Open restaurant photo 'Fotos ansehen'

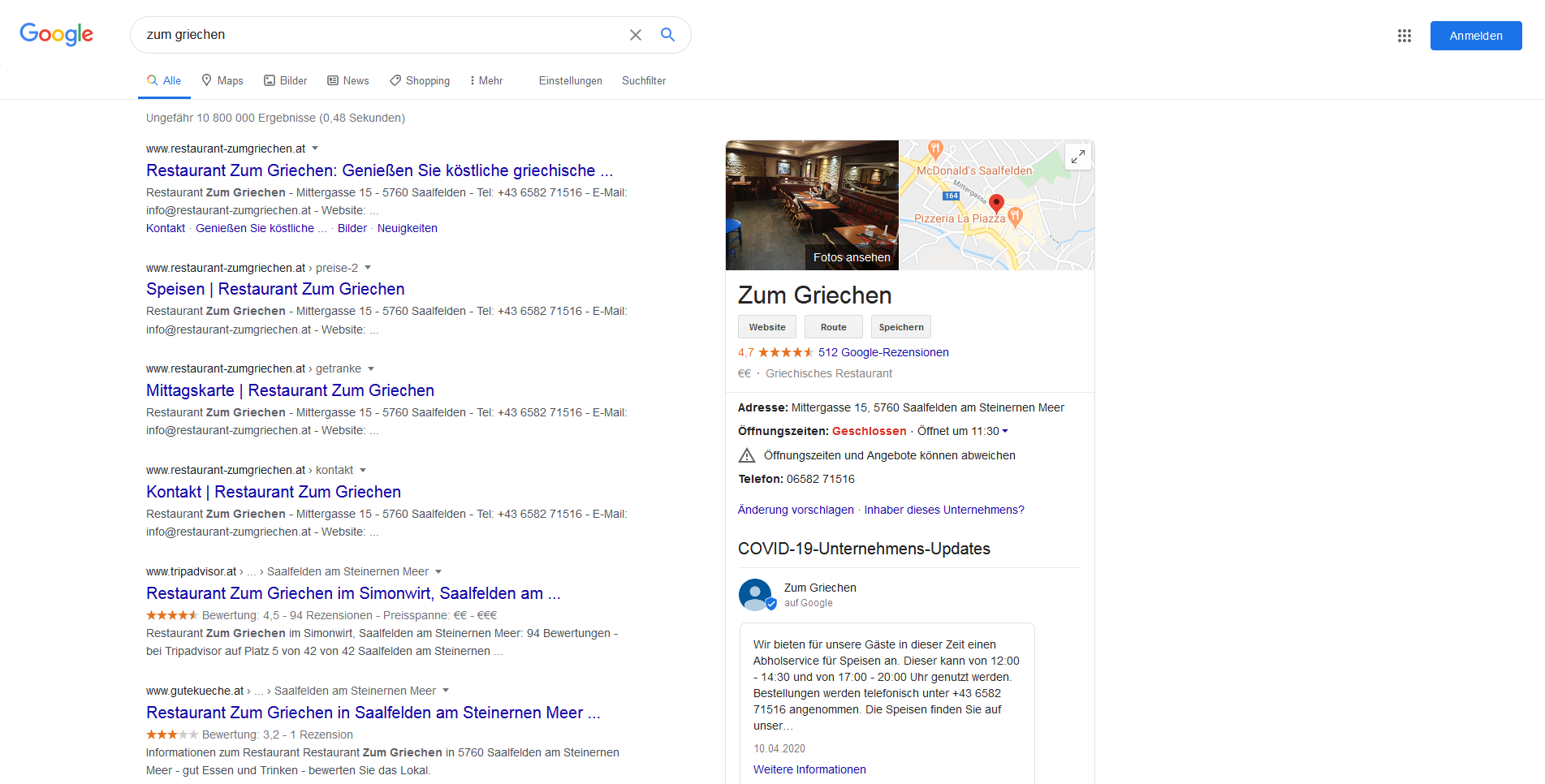pyautogui.click(x=812, y=205)
